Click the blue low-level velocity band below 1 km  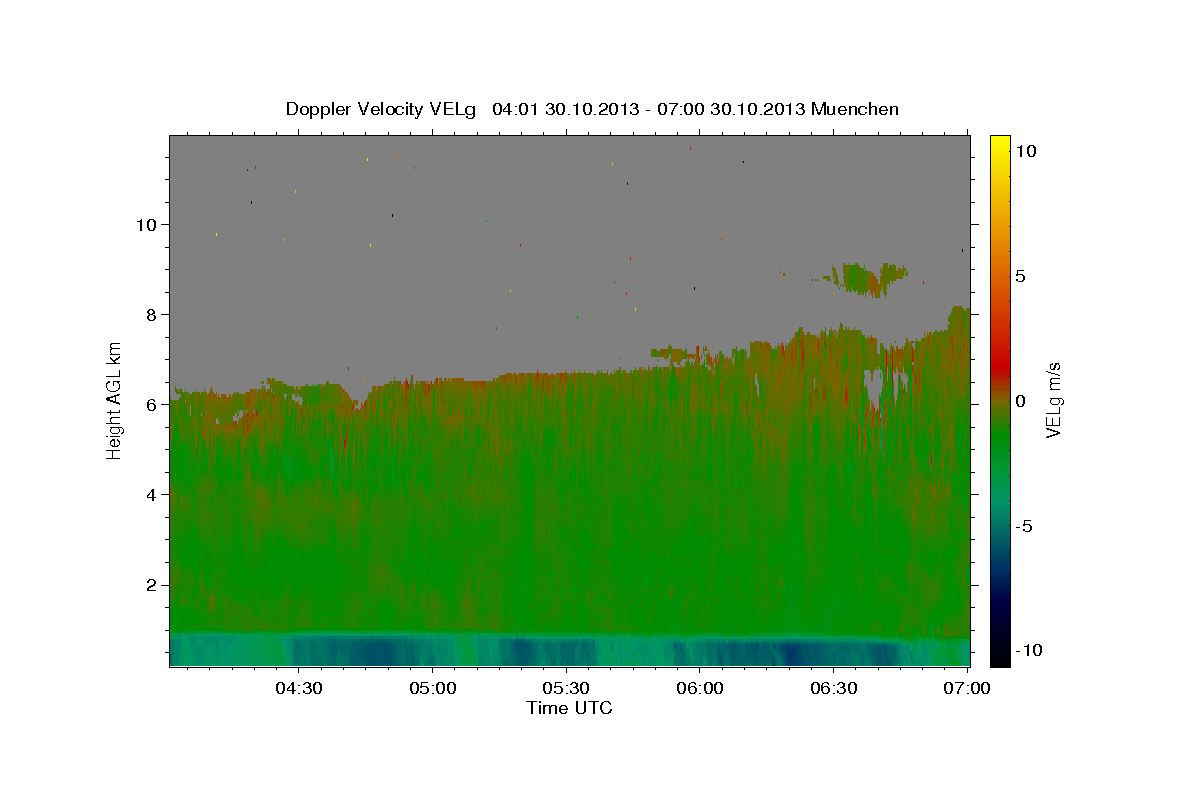[570, 650]
